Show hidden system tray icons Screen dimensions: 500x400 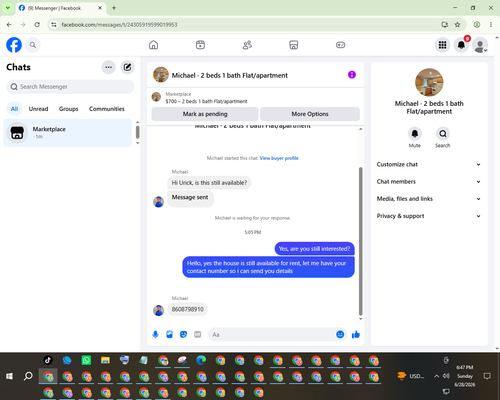click(x=436, y=376)
